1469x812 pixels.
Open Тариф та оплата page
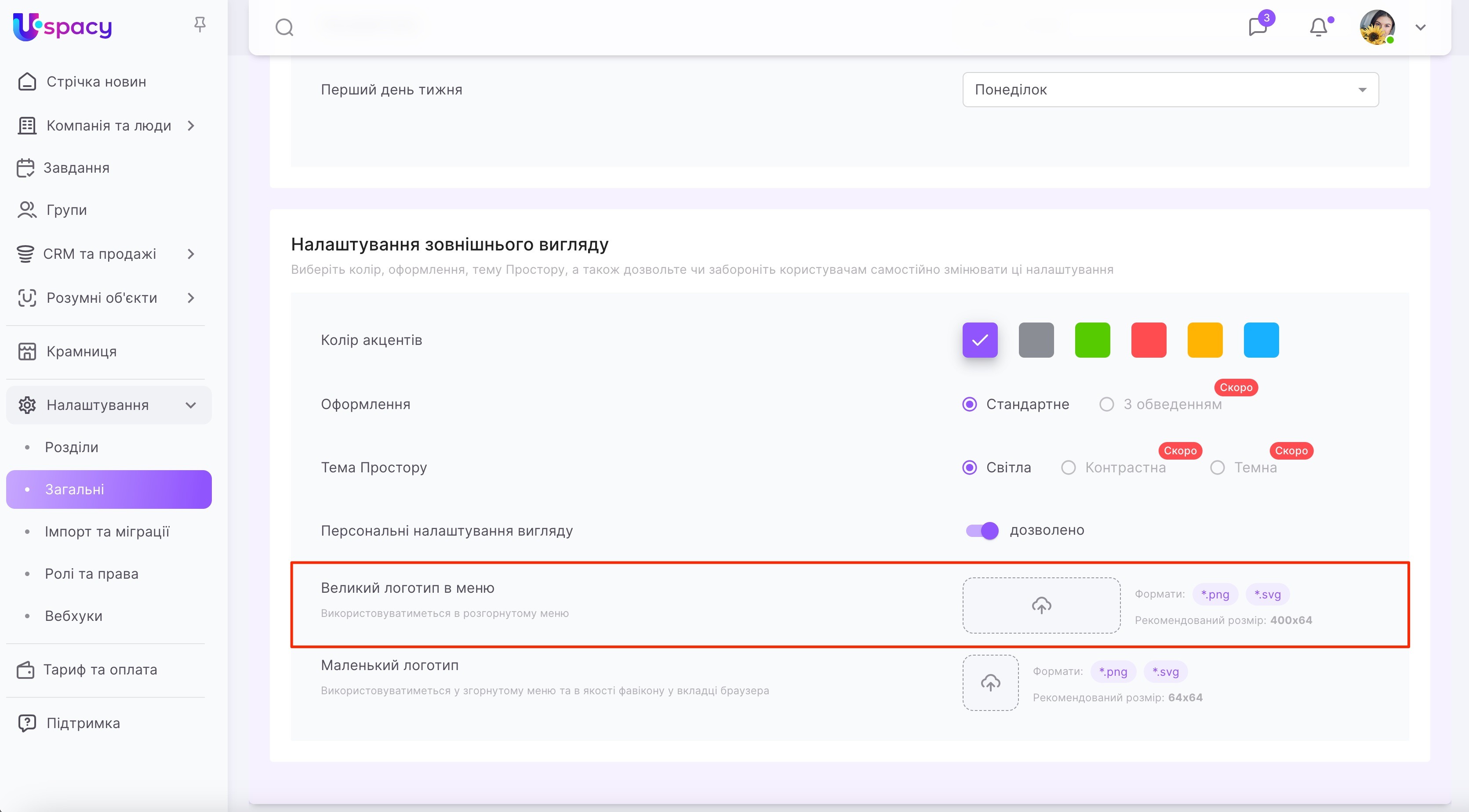coord(100,670)
